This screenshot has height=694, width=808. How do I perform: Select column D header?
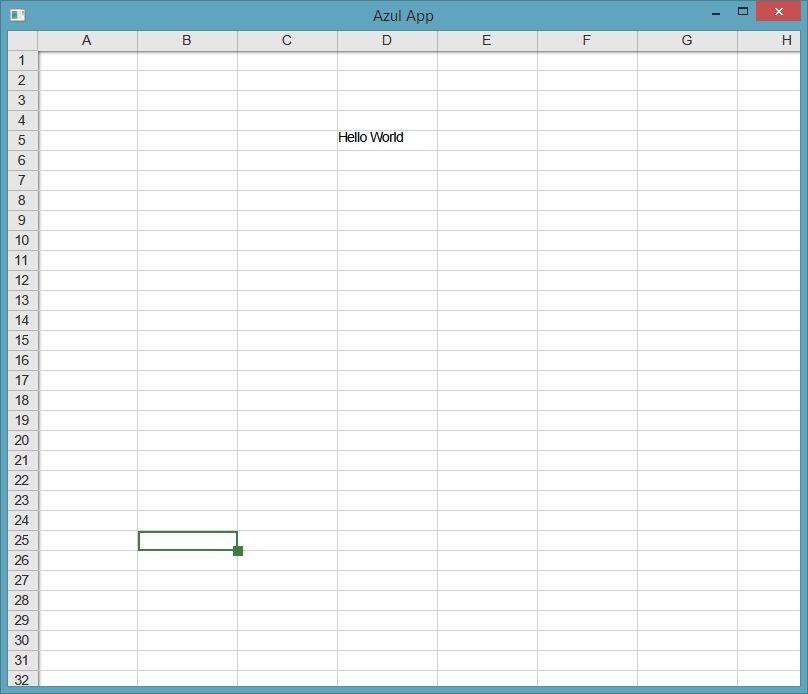pyautogui.click(x=387, y=40)
